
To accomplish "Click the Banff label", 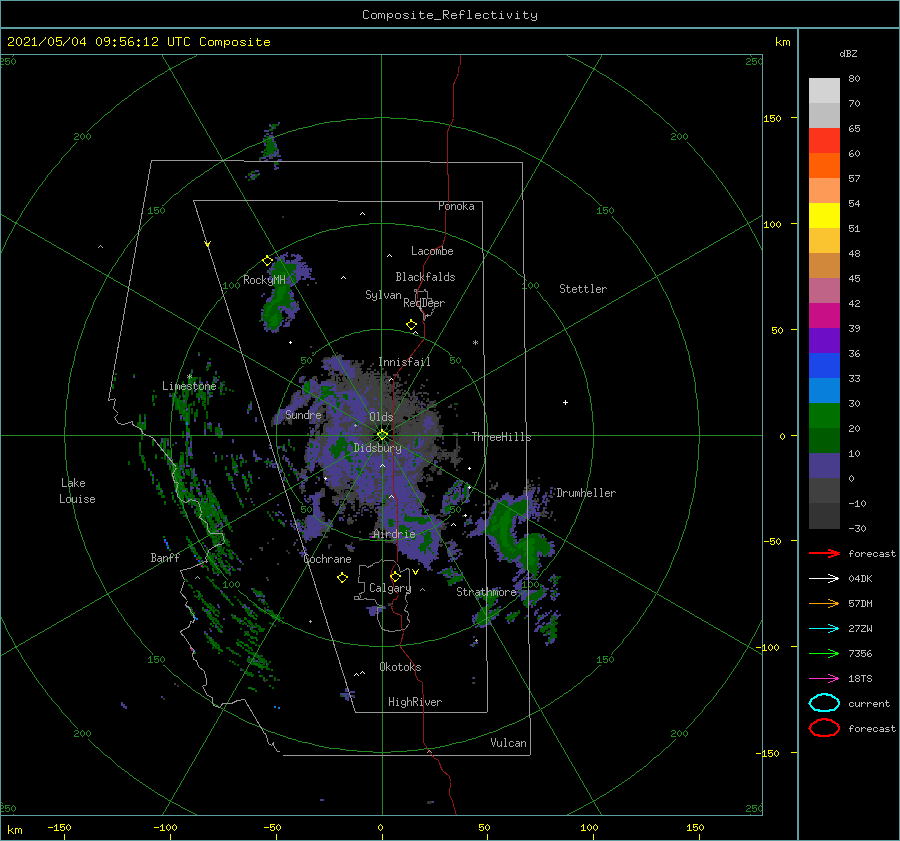I will pos(165,557).
